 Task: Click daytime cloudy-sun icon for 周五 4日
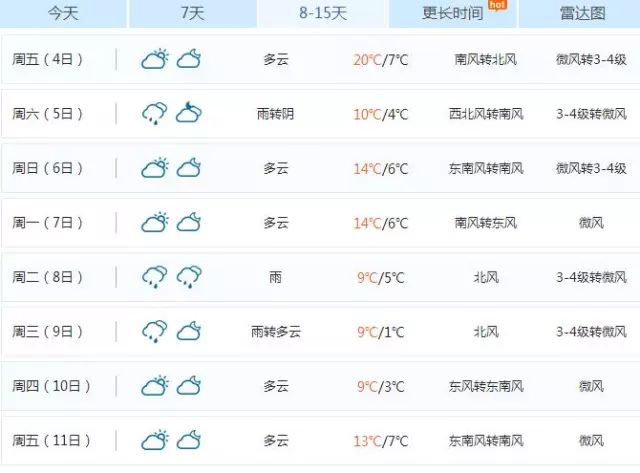[x=155, y=59]
